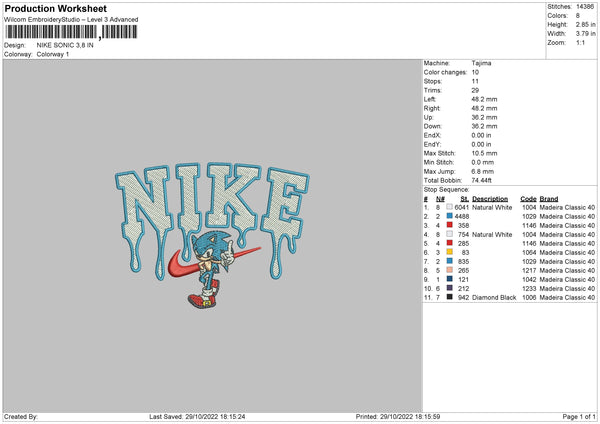
Task: Select the red swatch in stop row 3
Action: pyautogui.click(x=449, y=225)
